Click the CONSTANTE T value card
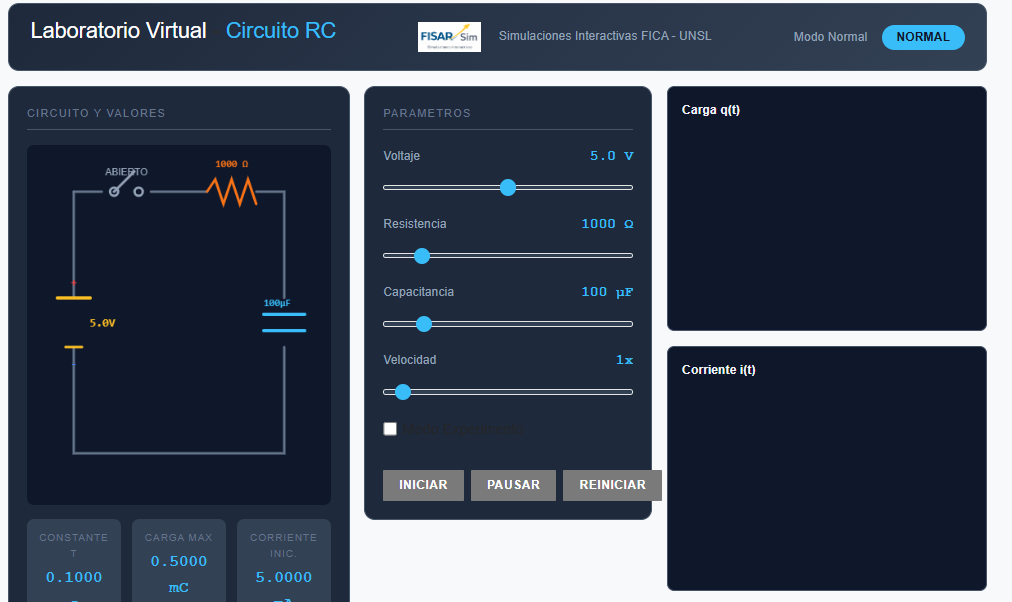The height and width of the screenshot is (602, 1012). 73,561
